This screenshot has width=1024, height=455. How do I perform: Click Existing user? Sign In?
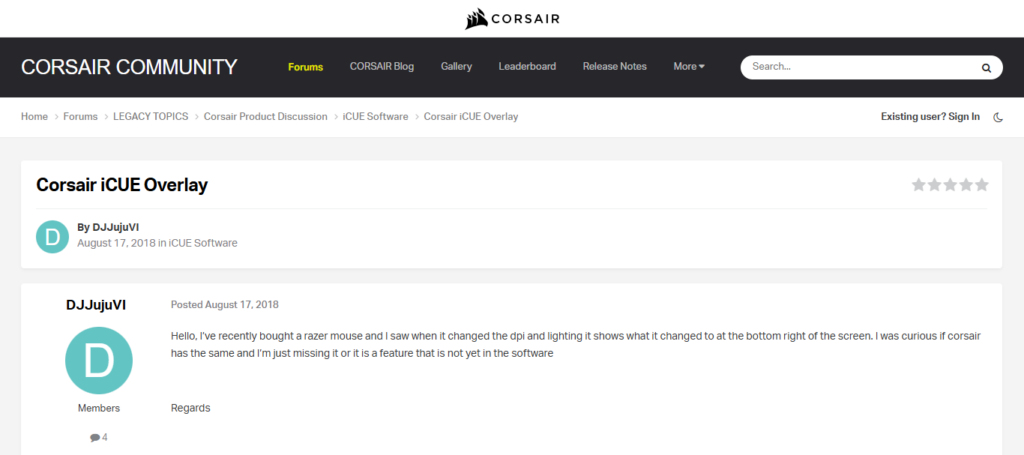tap(930, 117)
